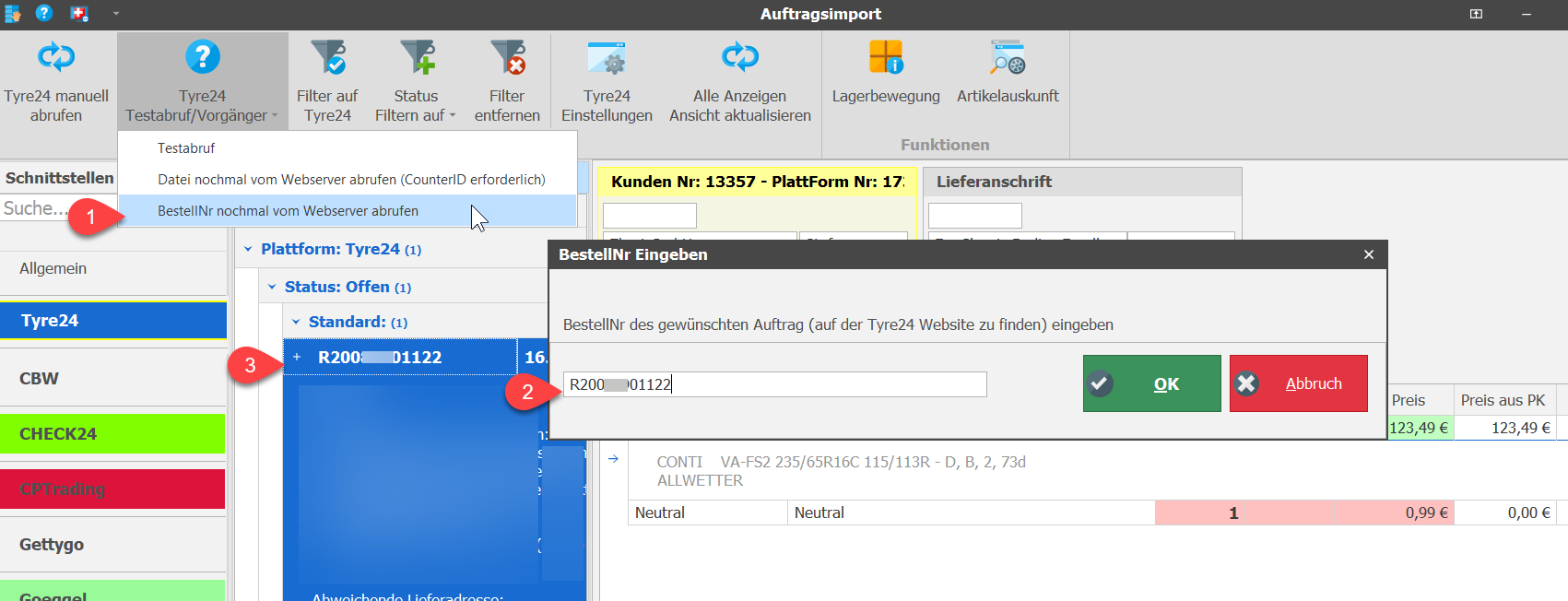Click Filter entfernen icon

[507, 57]
